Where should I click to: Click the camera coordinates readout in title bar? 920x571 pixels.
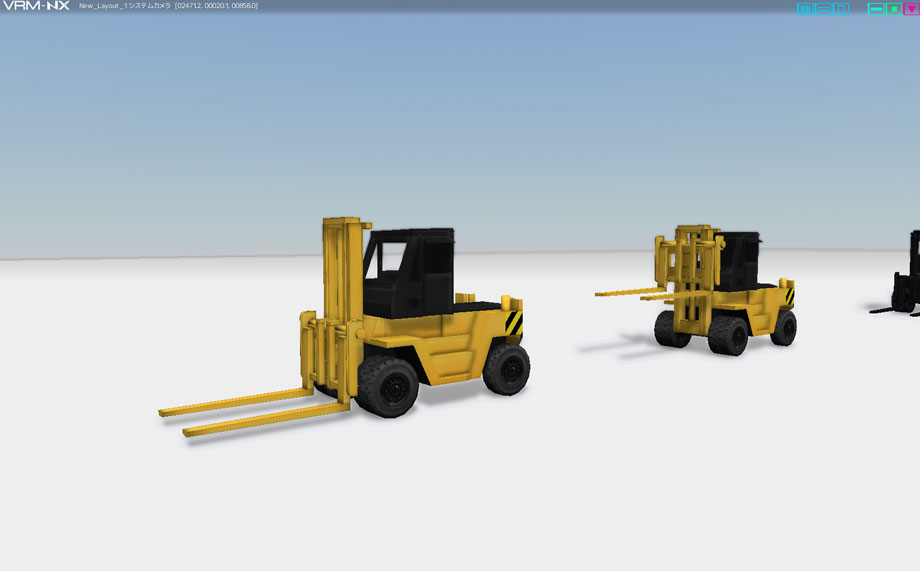pos(217,6)
